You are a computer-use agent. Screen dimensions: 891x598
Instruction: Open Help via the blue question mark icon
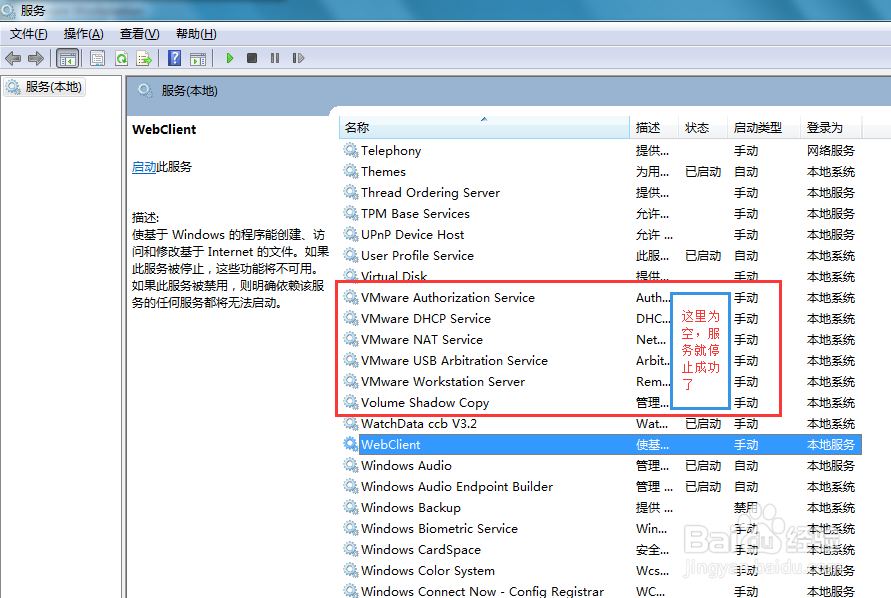[173, 57]
